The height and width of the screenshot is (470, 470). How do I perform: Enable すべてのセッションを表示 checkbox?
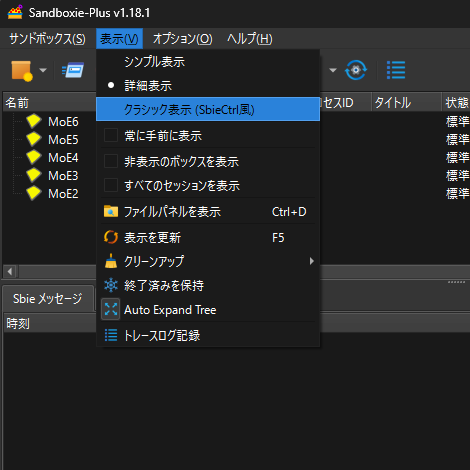point(111,186)
